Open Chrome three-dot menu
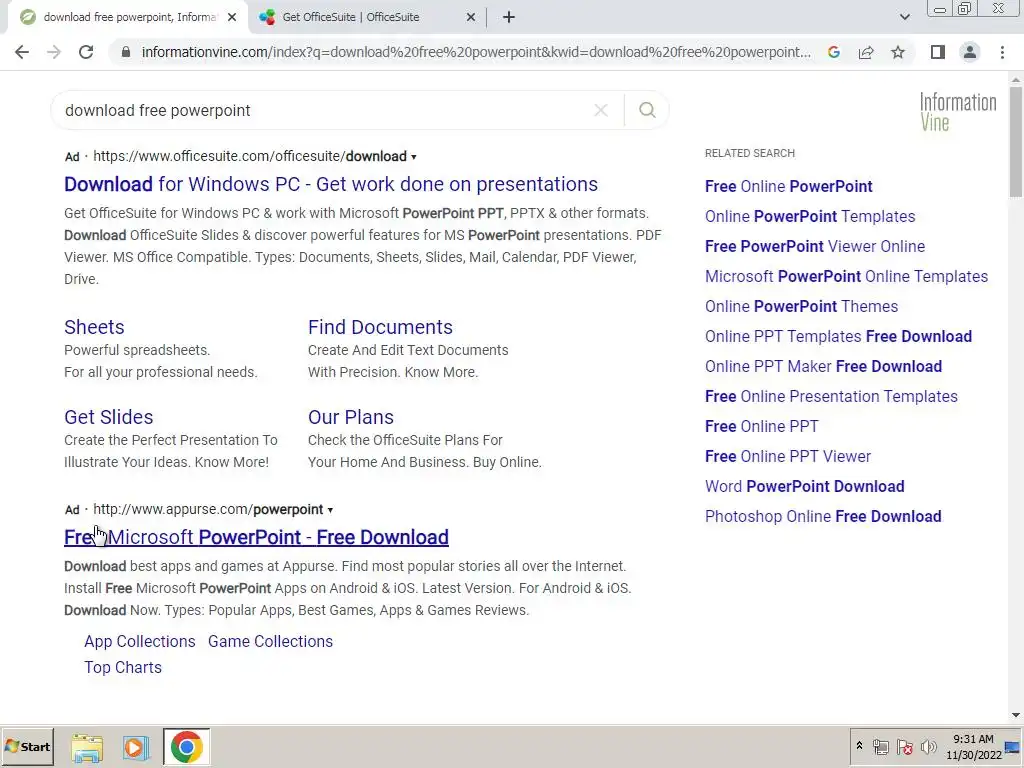The width and height of the screenshot is (1024, 768). [1002, 52]
